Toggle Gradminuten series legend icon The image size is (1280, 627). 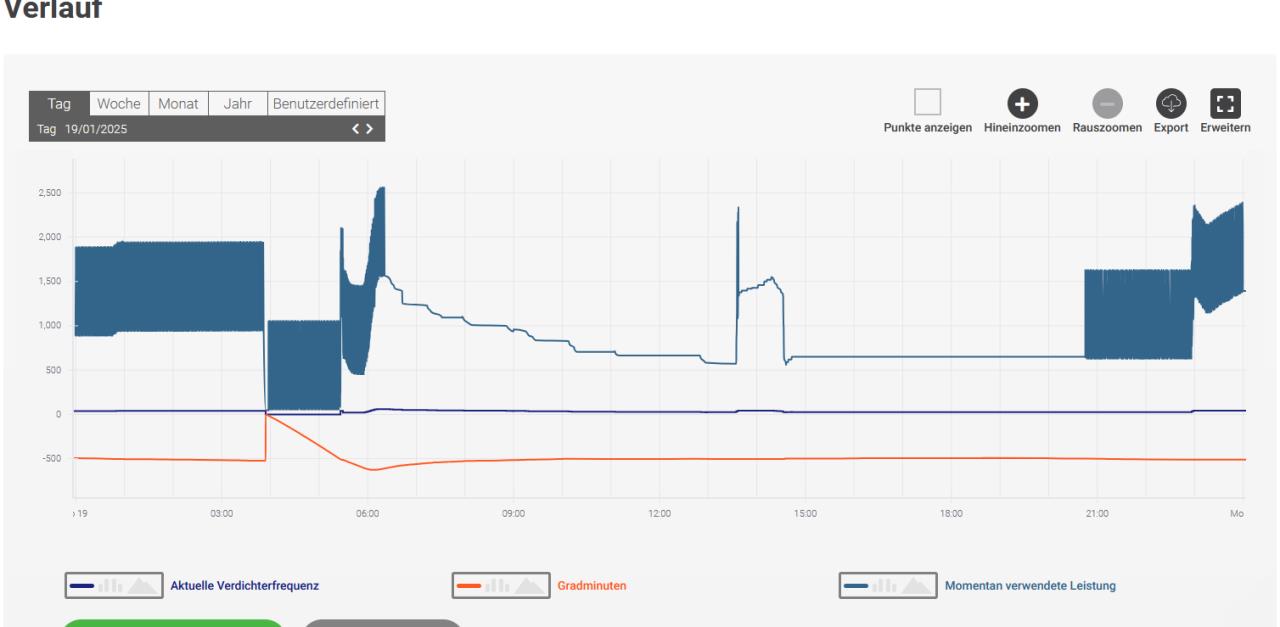click(500, 585)
